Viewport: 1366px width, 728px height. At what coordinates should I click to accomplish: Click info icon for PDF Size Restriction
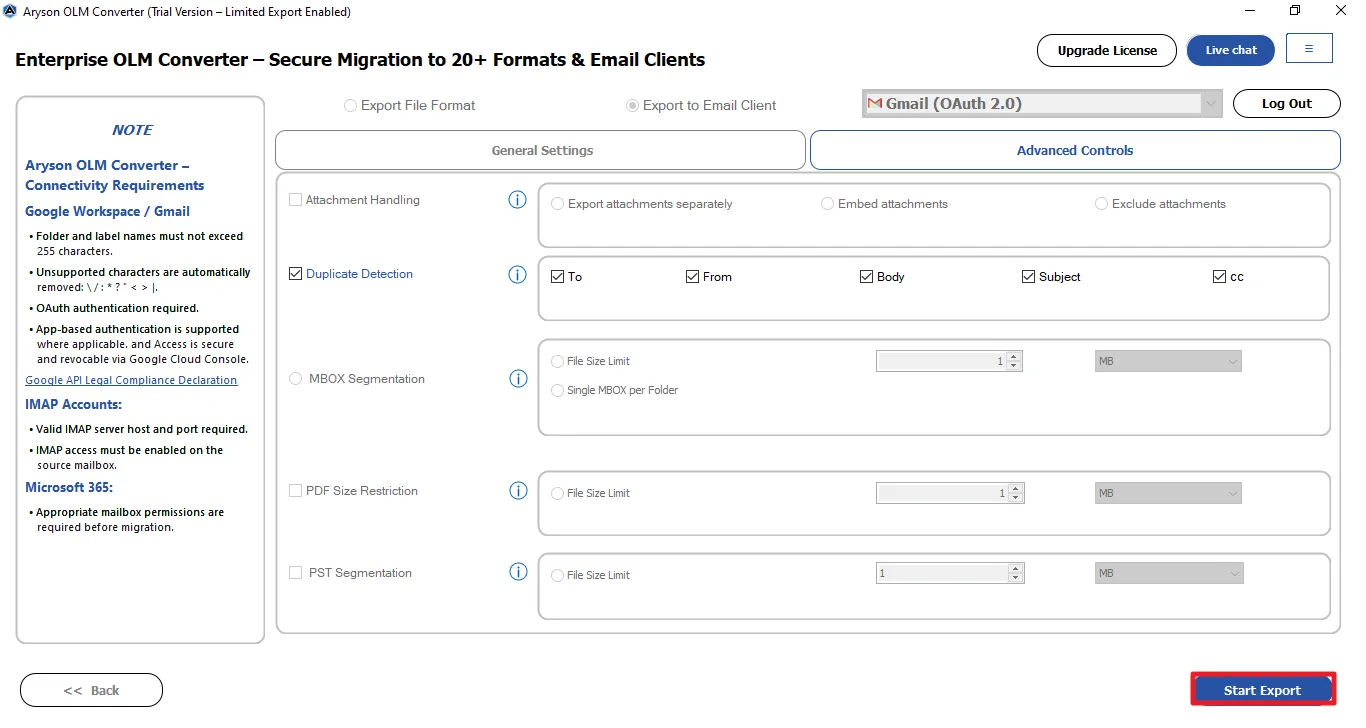point(517,491)
